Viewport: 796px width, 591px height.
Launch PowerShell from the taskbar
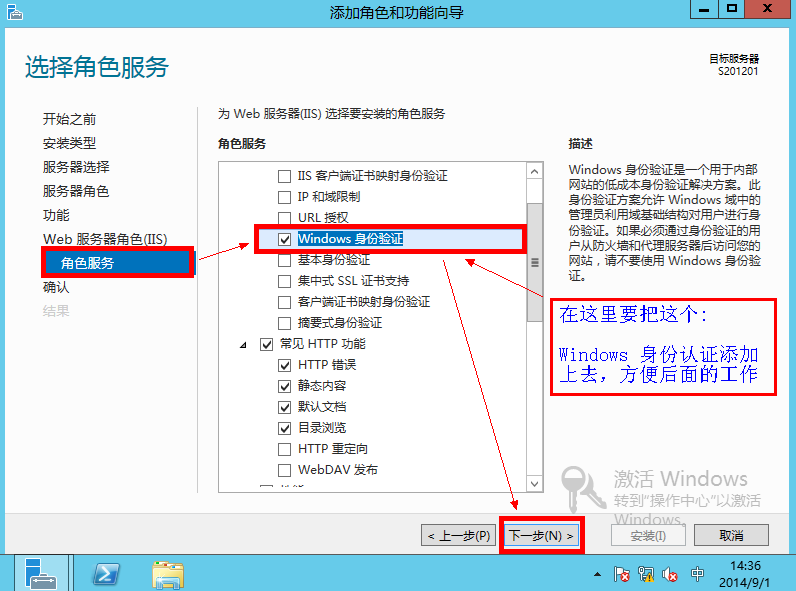[106, 575]
